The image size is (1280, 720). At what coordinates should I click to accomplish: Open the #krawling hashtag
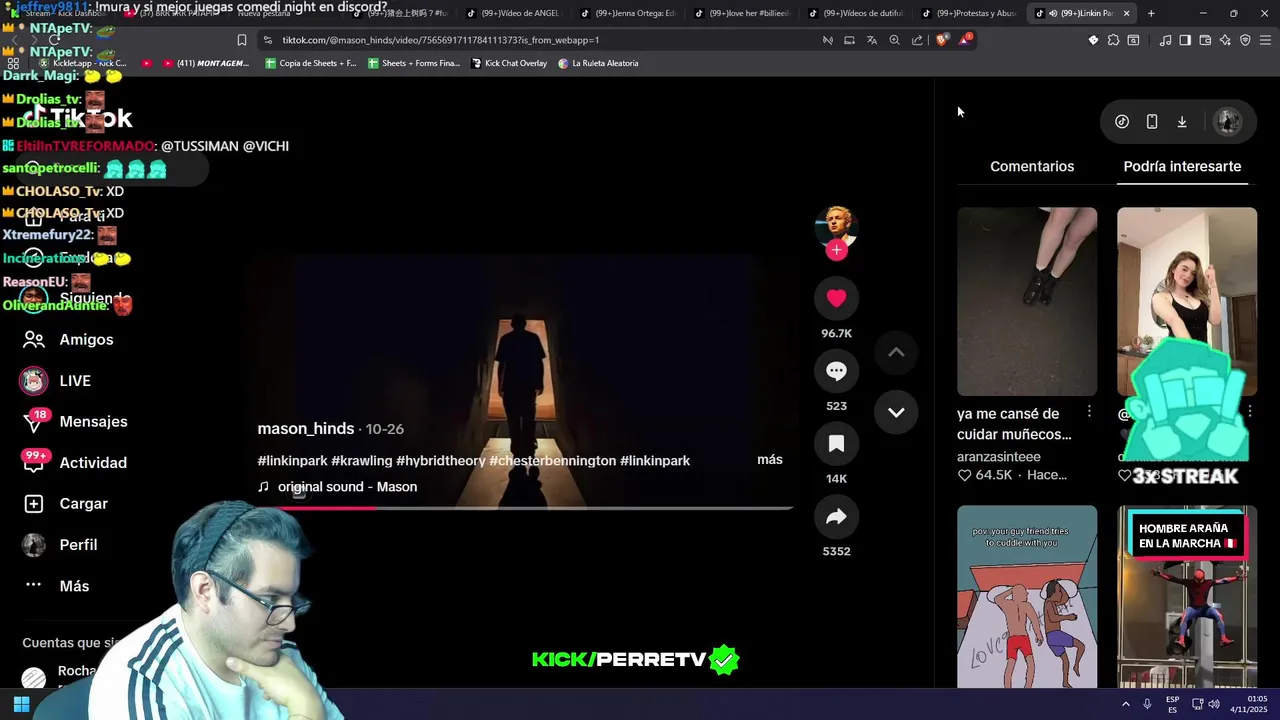pyautogui.click(x=362, y=461)
